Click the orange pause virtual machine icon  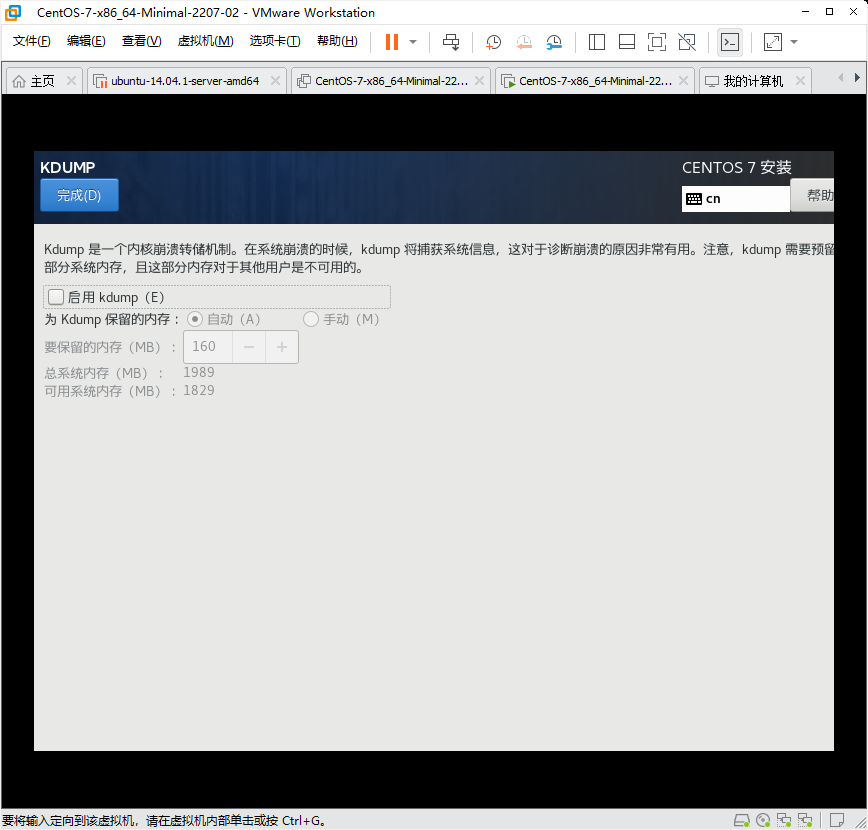click(x=391, y=42)
